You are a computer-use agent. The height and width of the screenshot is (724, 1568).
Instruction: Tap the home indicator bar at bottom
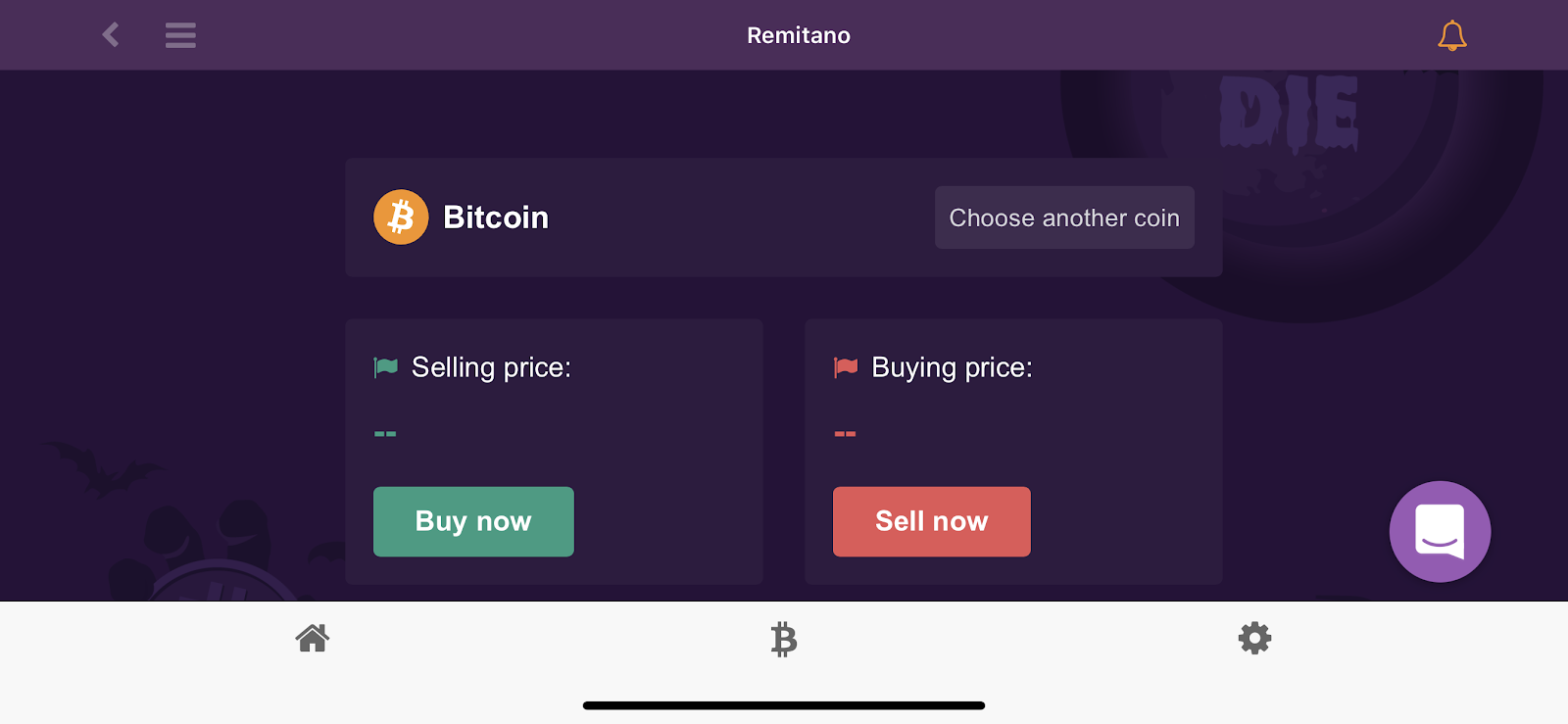point(784,703)
